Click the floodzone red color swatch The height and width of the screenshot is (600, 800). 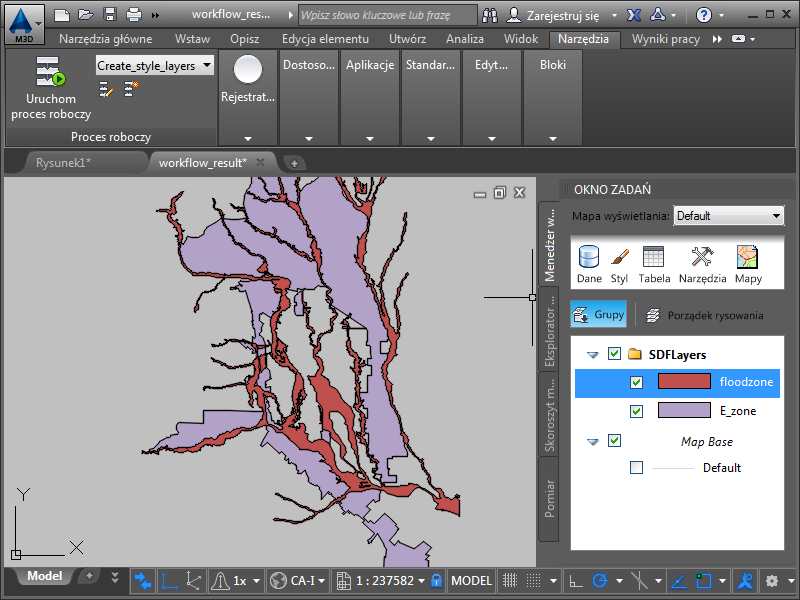[684, 382]
